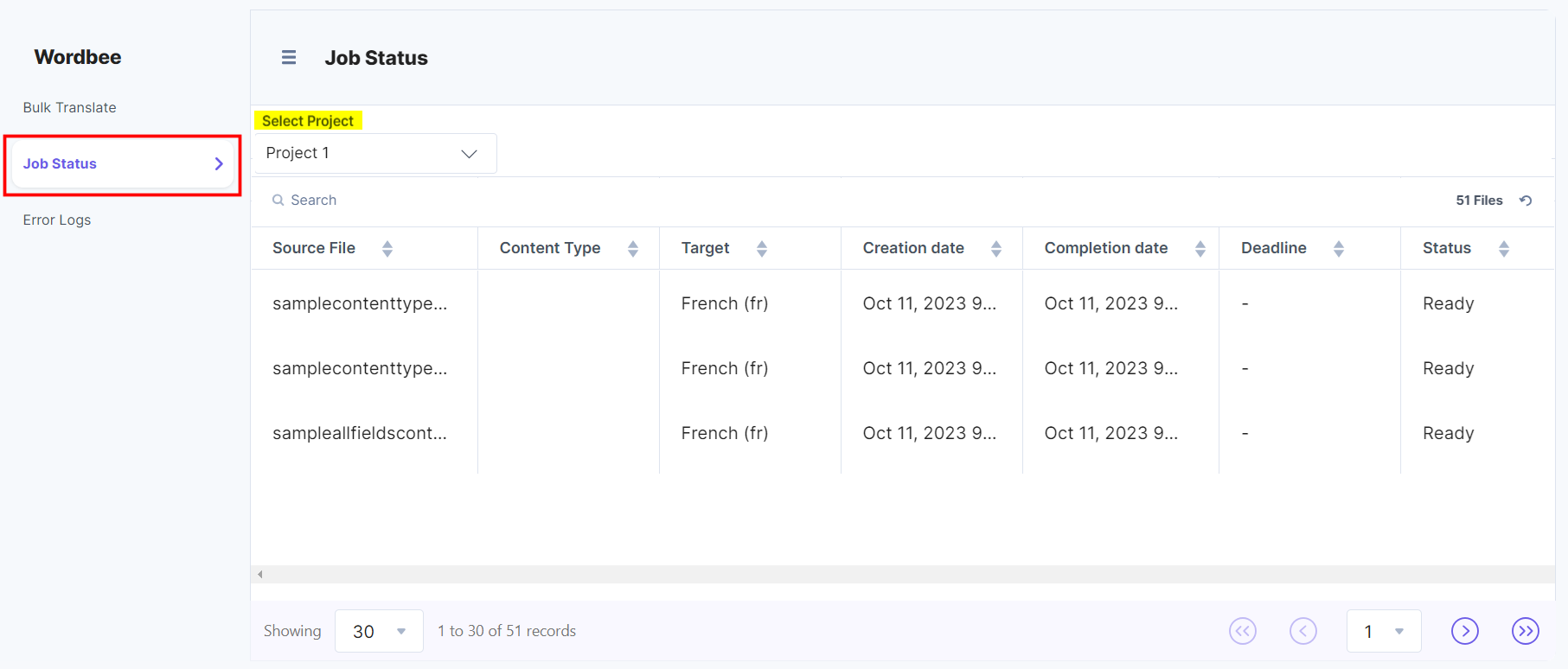Click the Creation date column header
Screen dimensions: 1568x669
coord(913,248)
